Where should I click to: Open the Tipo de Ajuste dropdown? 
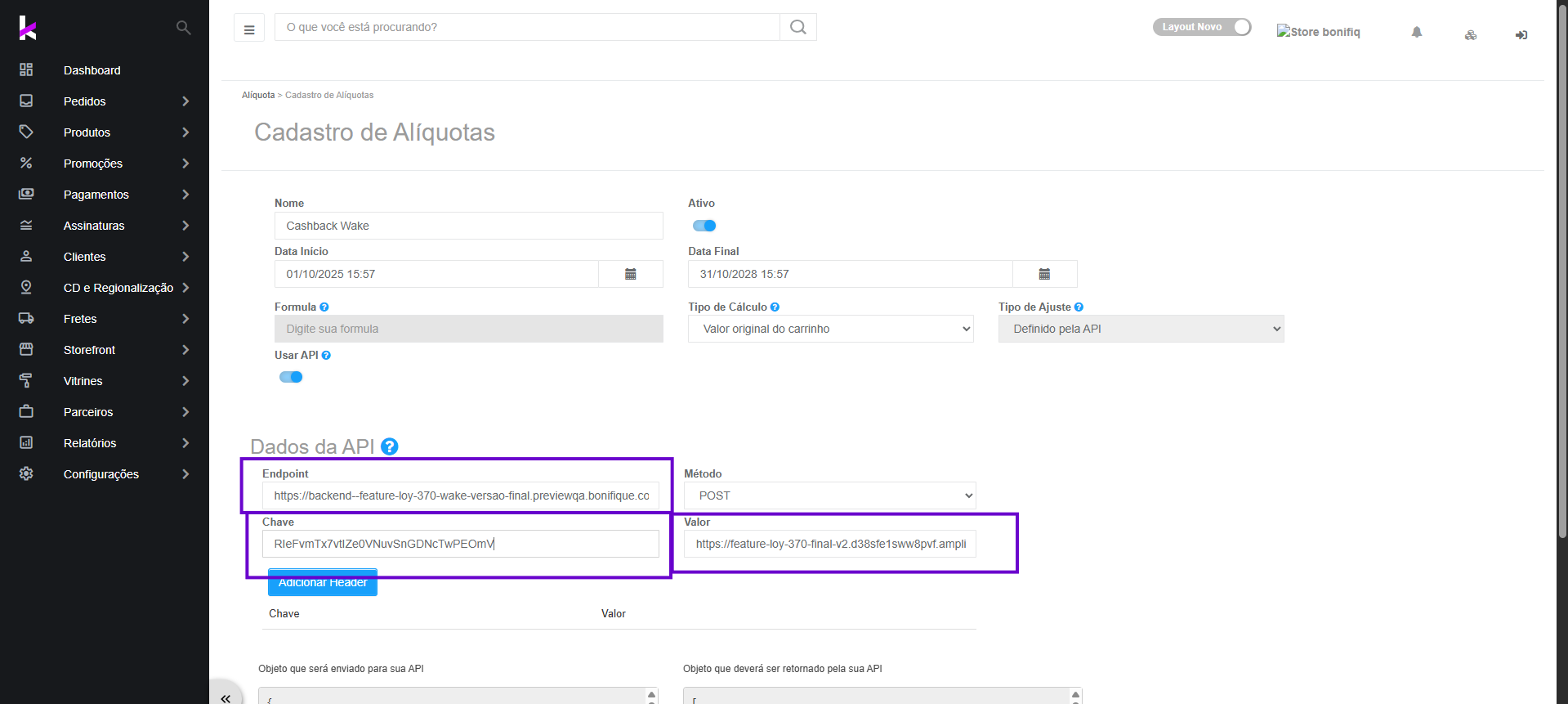click(x=1141, y=329)
